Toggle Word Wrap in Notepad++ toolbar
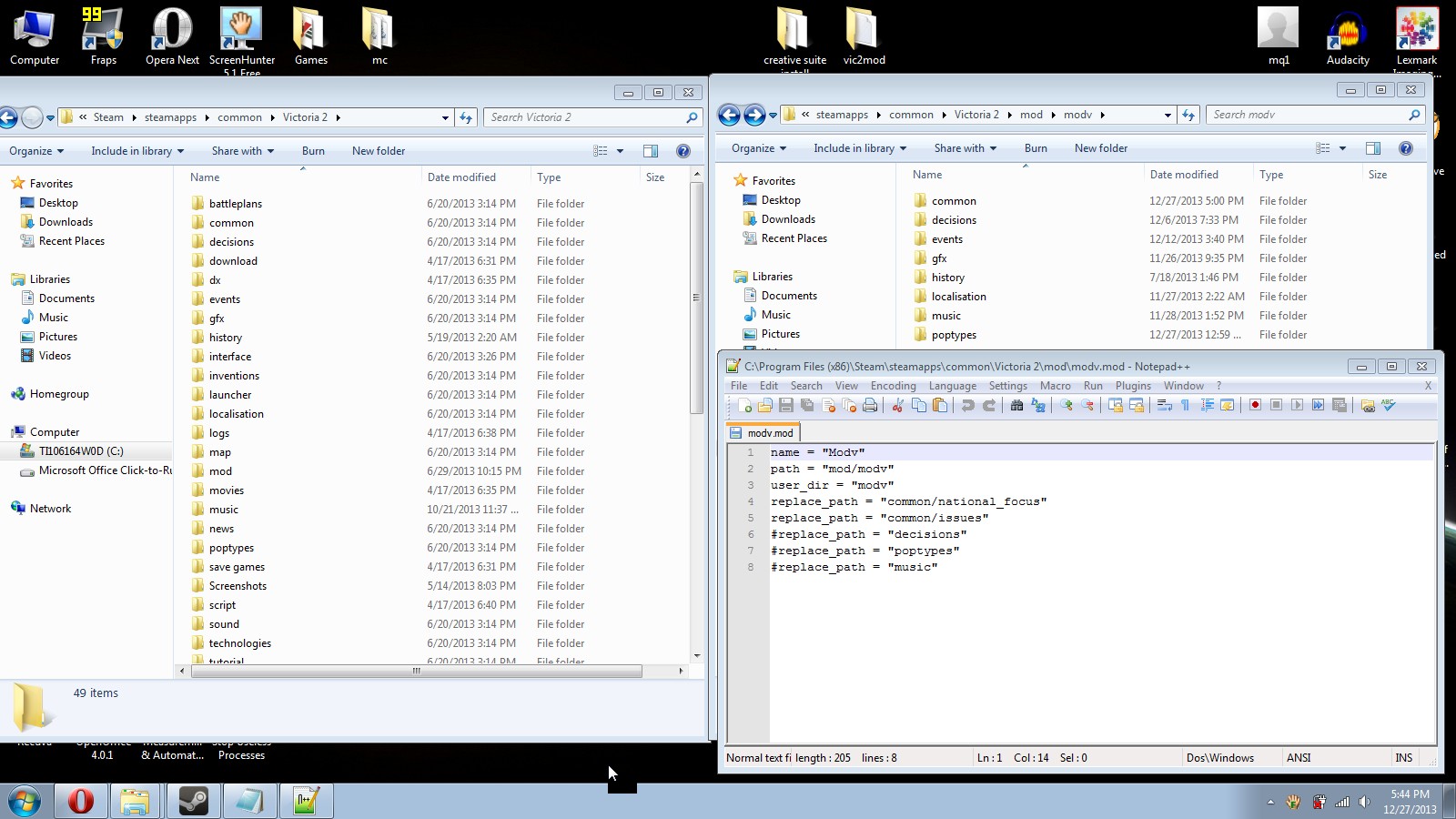1456x819 pixels. [1165, 406]
